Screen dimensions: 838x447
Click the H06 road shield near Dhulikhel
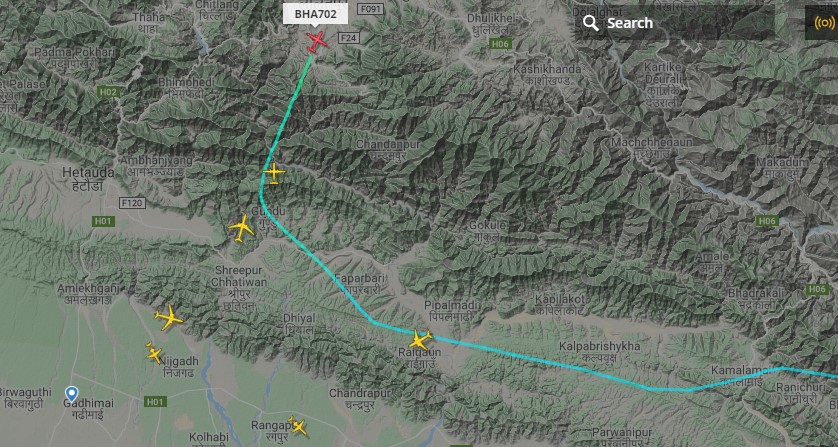(501, 44)
